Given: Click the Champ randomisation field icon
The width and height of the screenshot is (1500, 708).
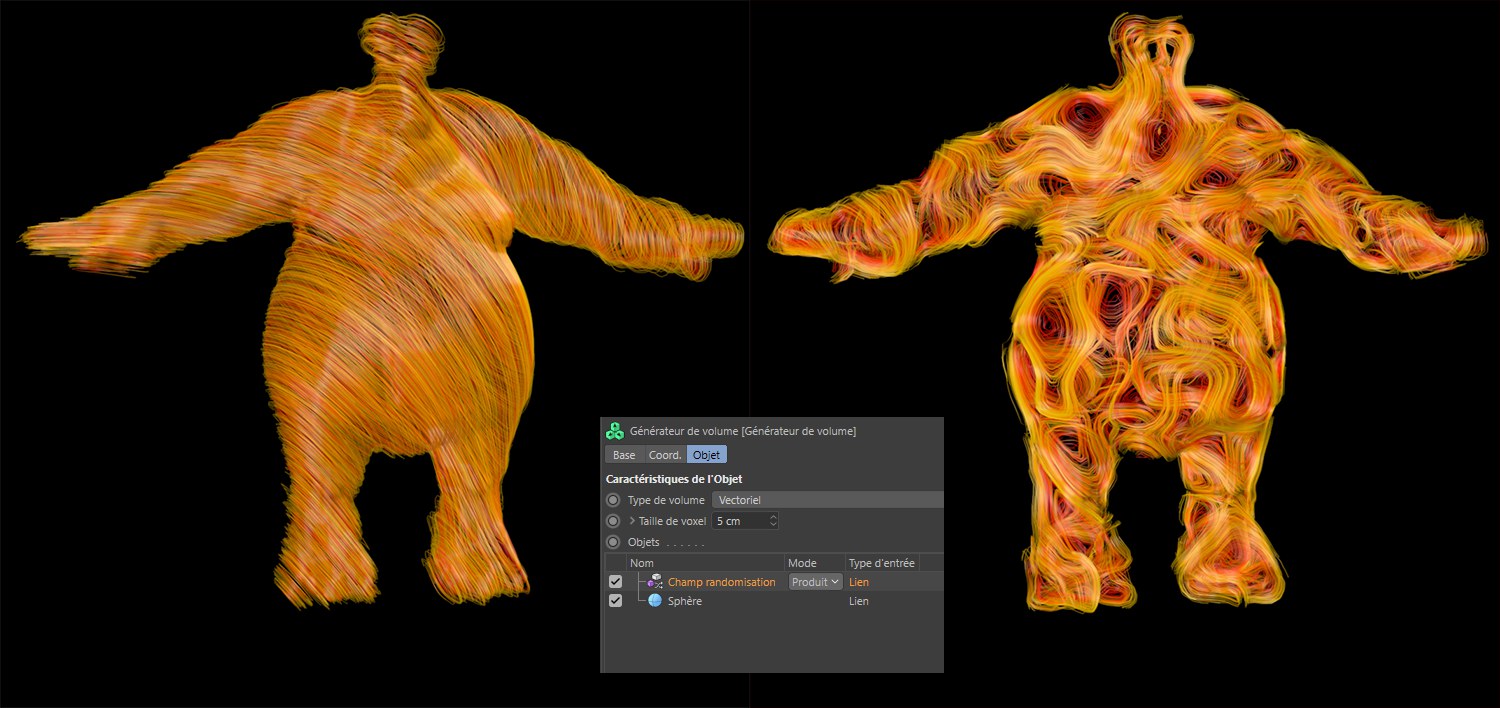Looking at the screenshot, I should pos(655,581).
